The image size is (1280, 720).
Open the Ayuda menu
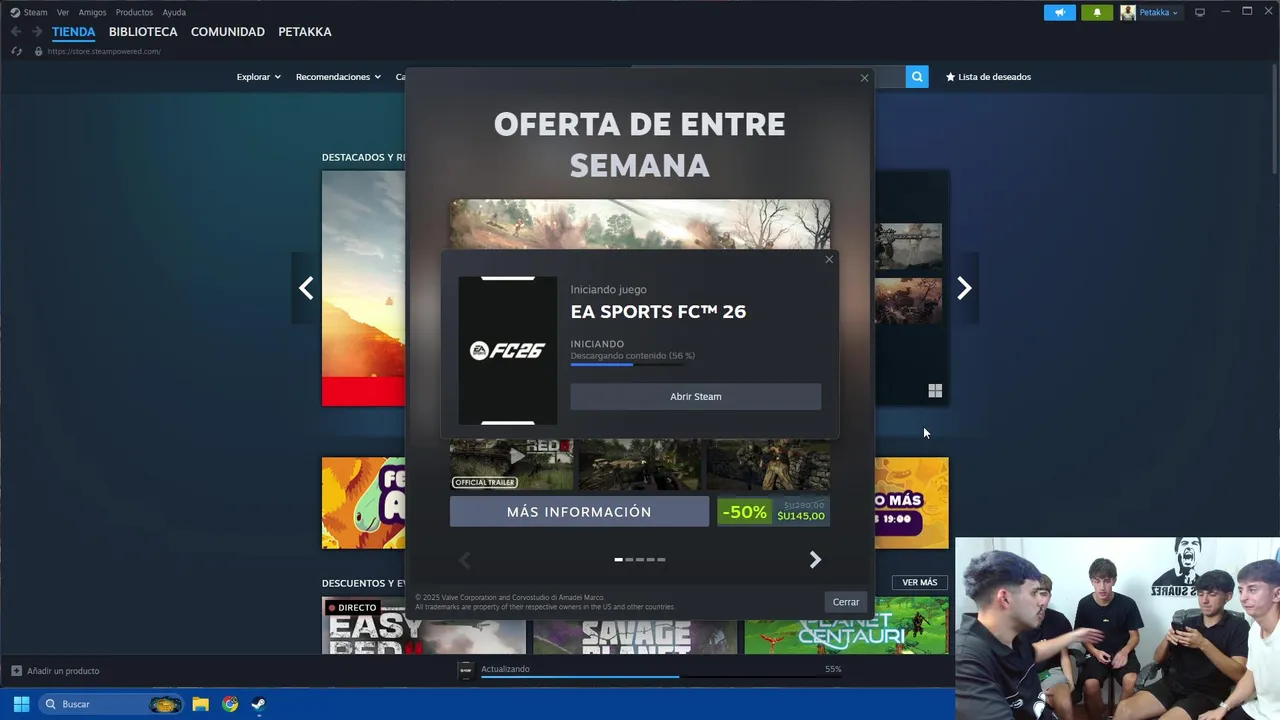(x=174, y=12)
